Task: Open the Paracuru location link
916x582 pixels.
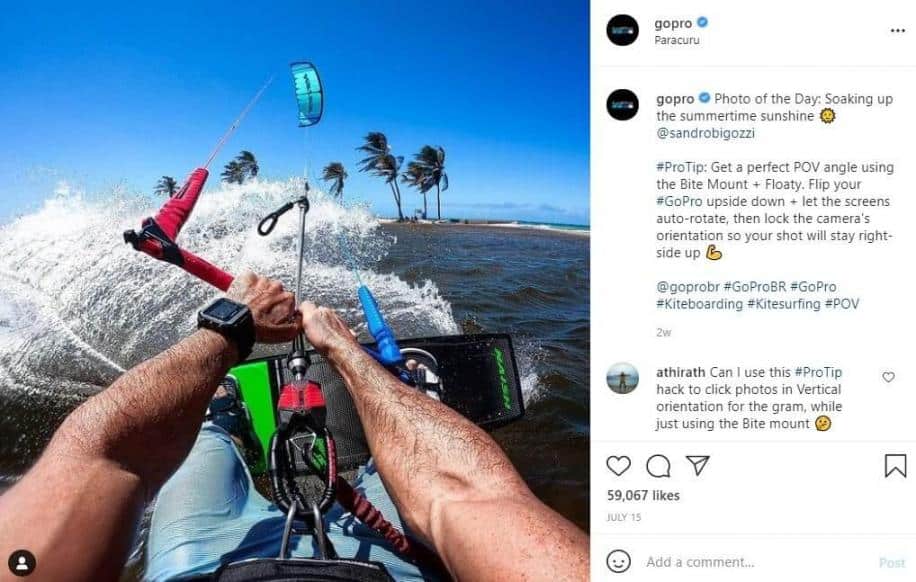Action: point(676,40)
